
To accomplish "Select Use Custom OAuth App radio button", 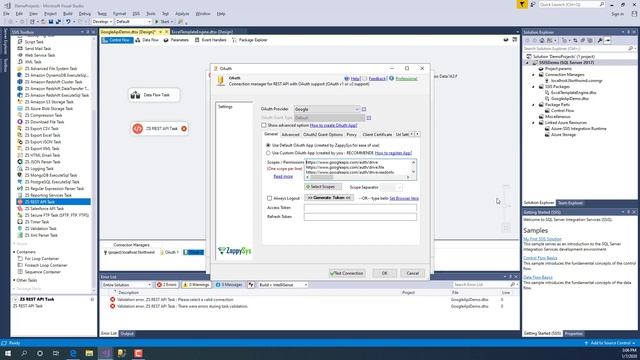I will 268,153.
